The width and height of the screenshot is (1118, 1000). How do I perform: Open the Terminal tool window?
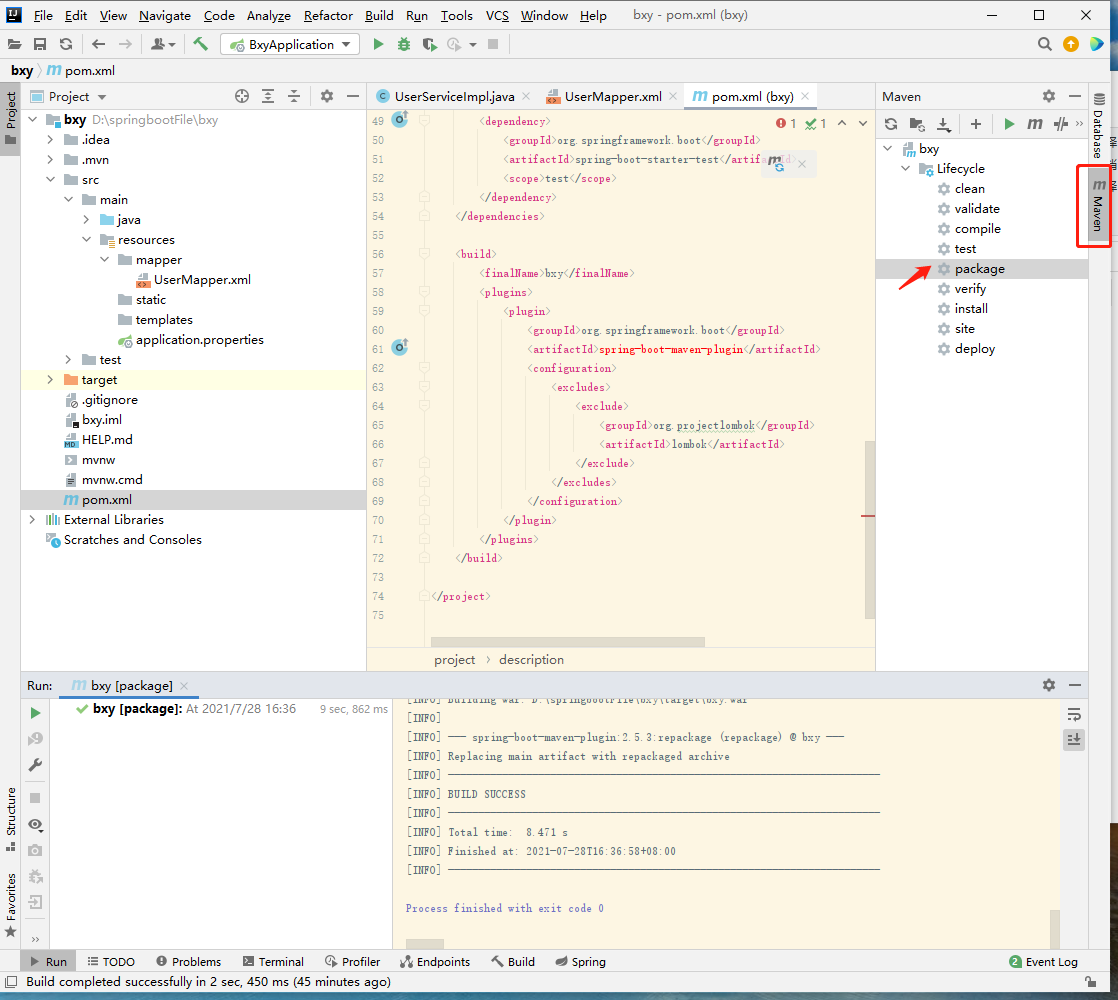(x=272, y=961)
